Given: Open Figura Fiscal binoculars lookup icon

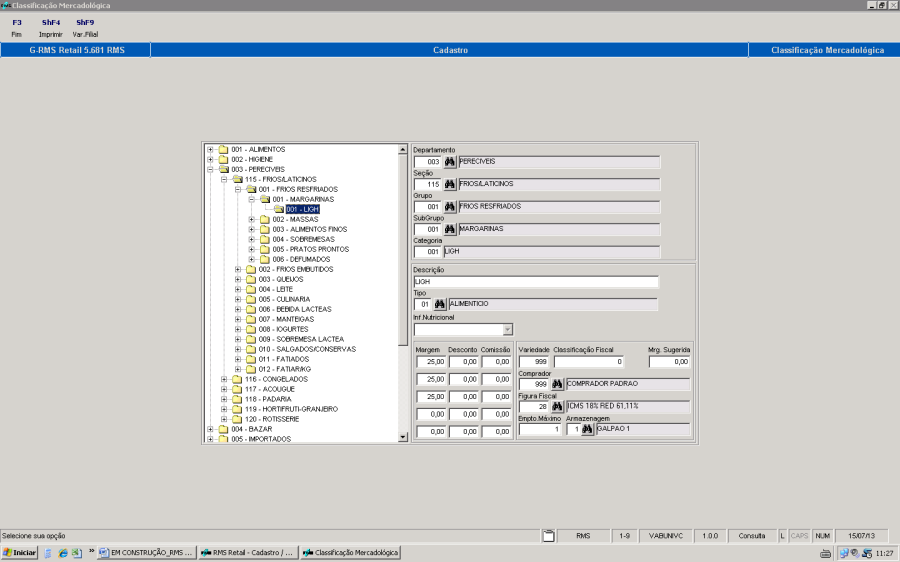Looking at the screenshot, I should tap(557, 406).
